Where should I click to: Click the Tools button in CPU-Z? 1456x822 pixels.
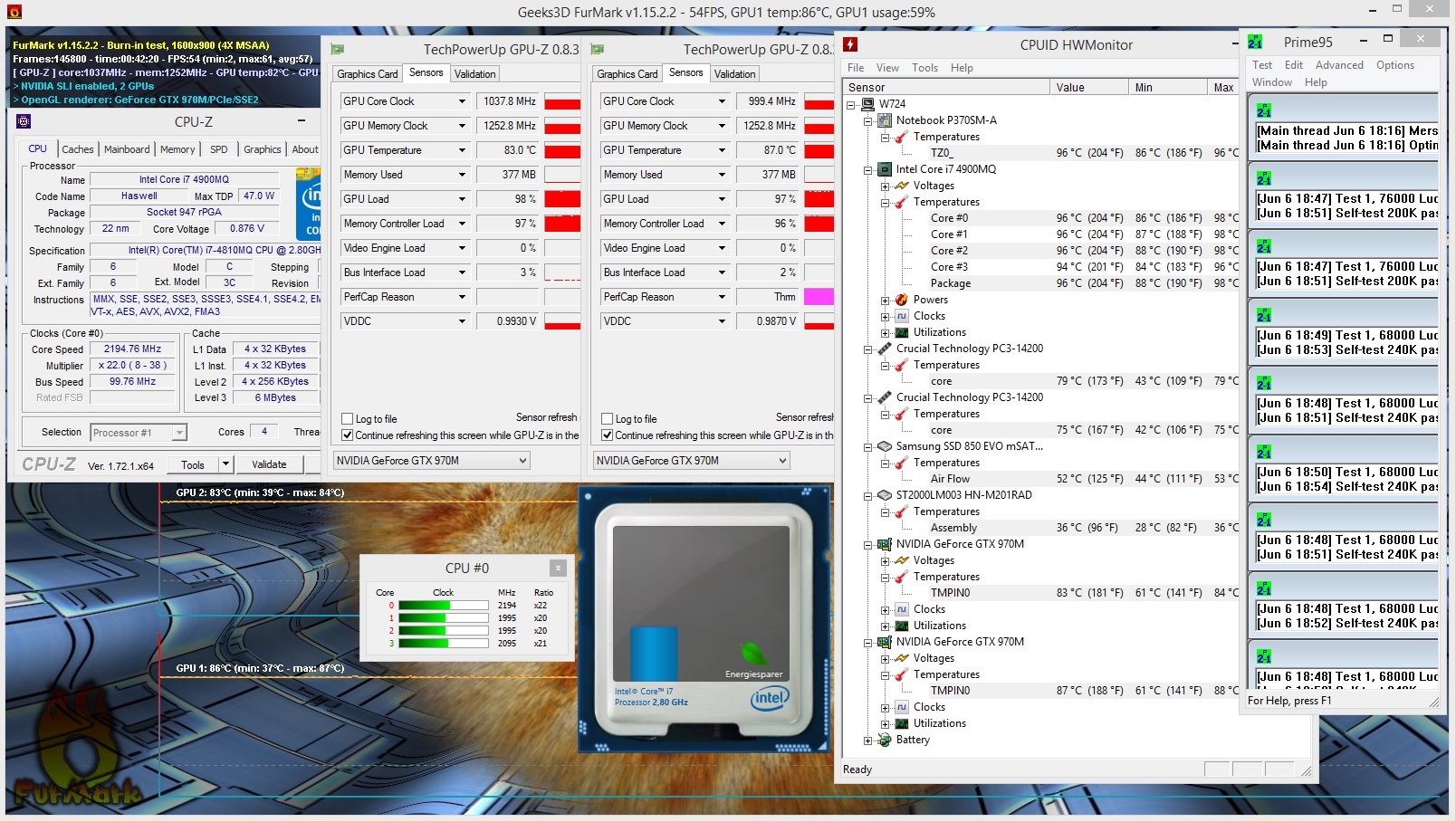pyautogui.click(x=193, y=464)
